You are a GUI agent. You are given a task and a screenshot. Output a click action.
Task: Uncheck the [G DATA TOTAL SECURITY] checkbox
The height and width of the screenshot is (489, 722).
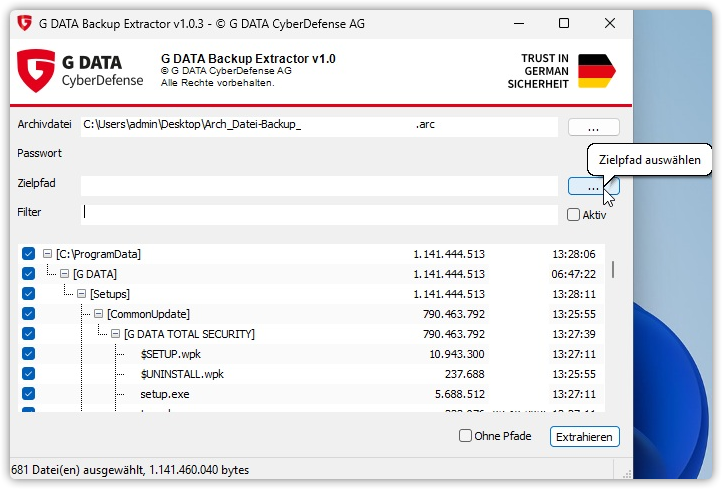[28, 334]
